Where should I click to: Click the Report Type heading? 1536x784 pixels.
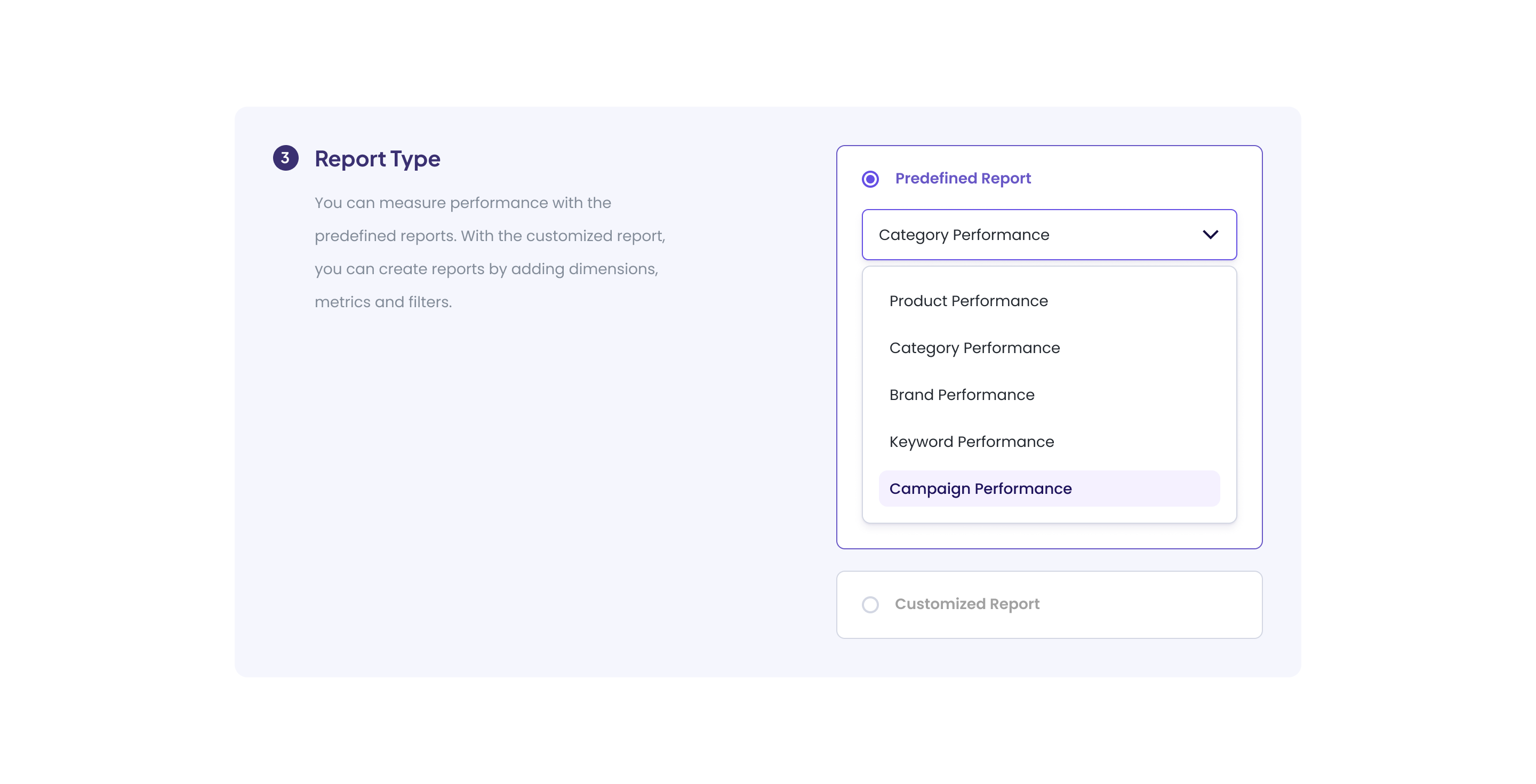coord(377,159)
